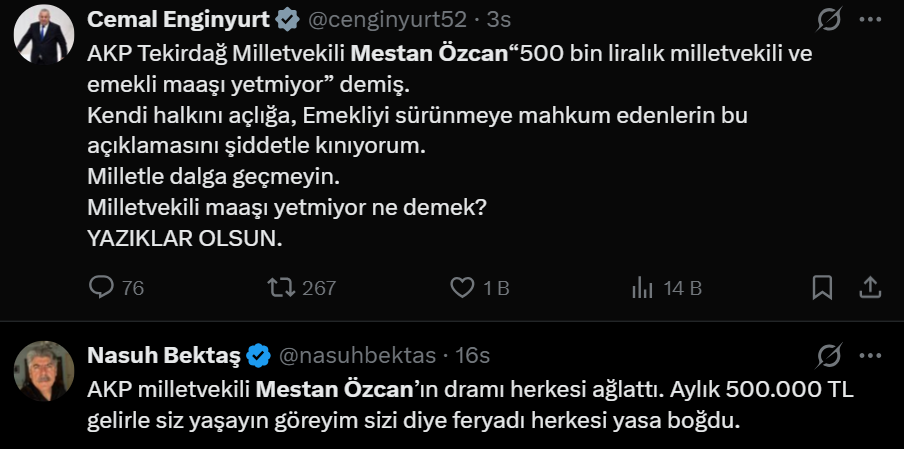
Task: Open view analytics showing 14 B
Action: coord(642,288)
